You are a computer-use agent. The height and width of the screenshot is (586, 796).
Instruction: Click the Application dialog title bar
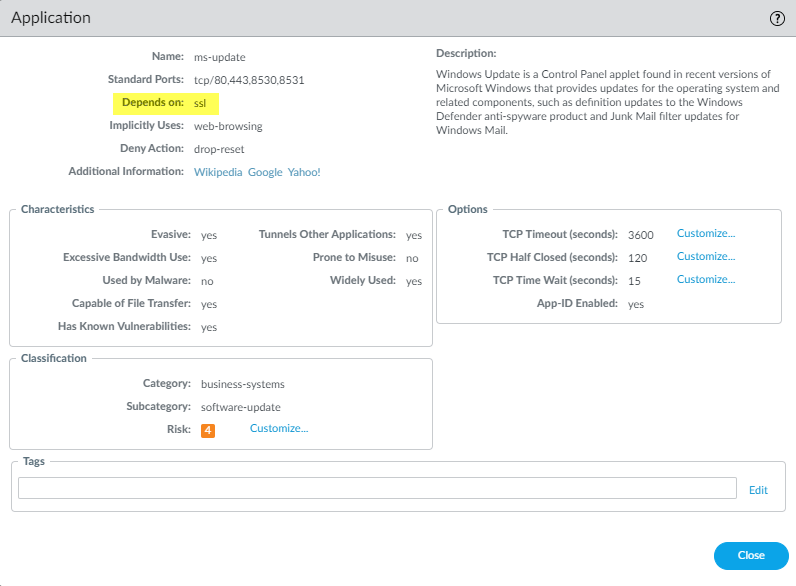(x=380, y=19)
